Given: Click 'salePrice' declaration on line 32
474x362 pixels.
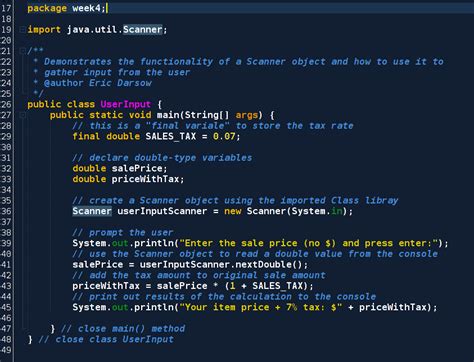Looking at the screenshot, I should (137, 168).
